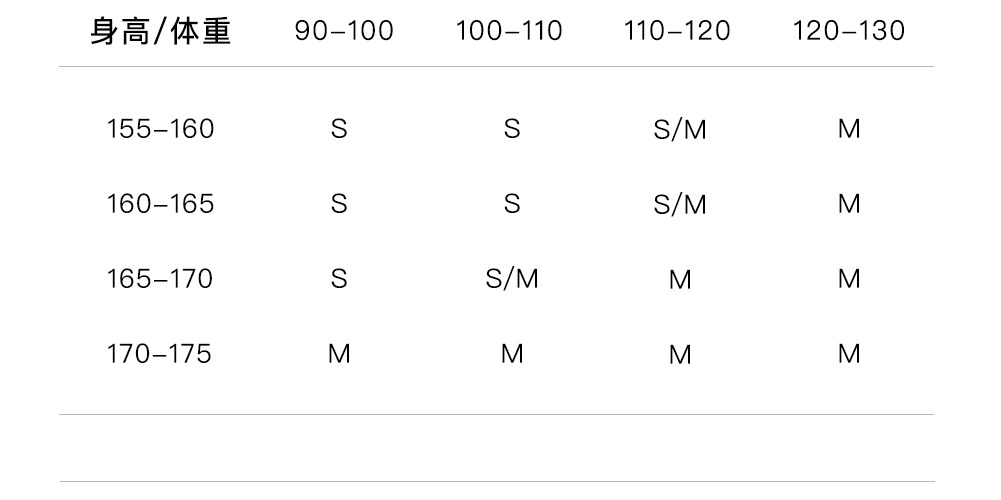Click M for 165-170 height, 110-120 weight
Screen dimensions: 1001x500
pyautogui.click(x=680, y=281)
